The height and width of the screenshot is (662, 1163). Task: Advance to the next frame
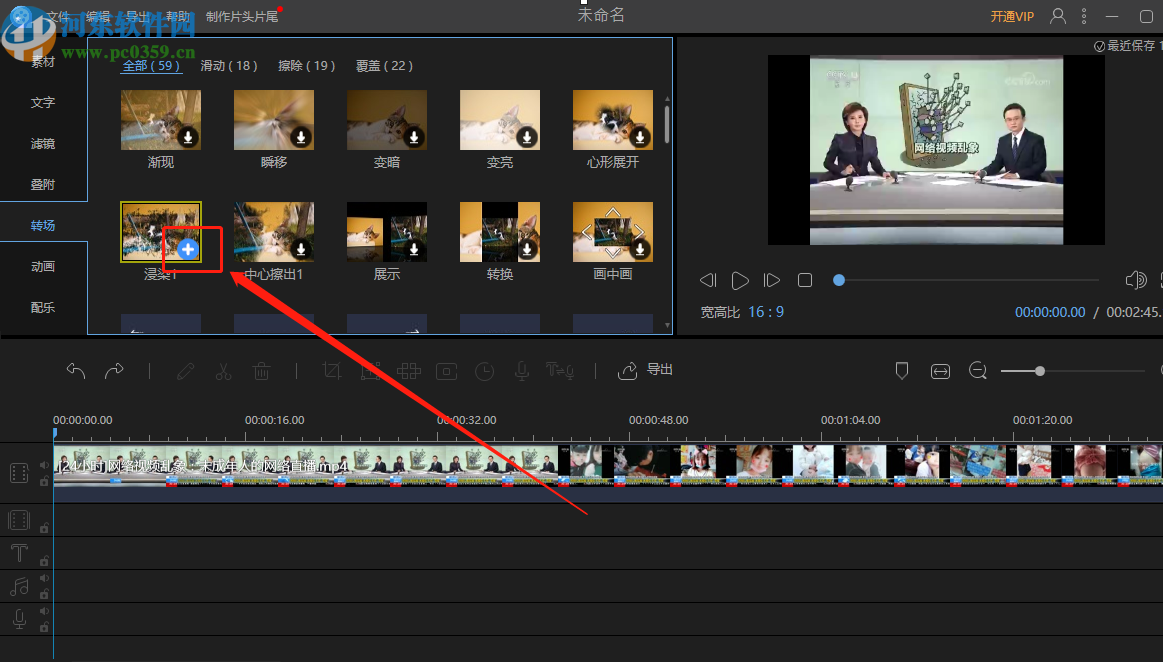(771, 280)
